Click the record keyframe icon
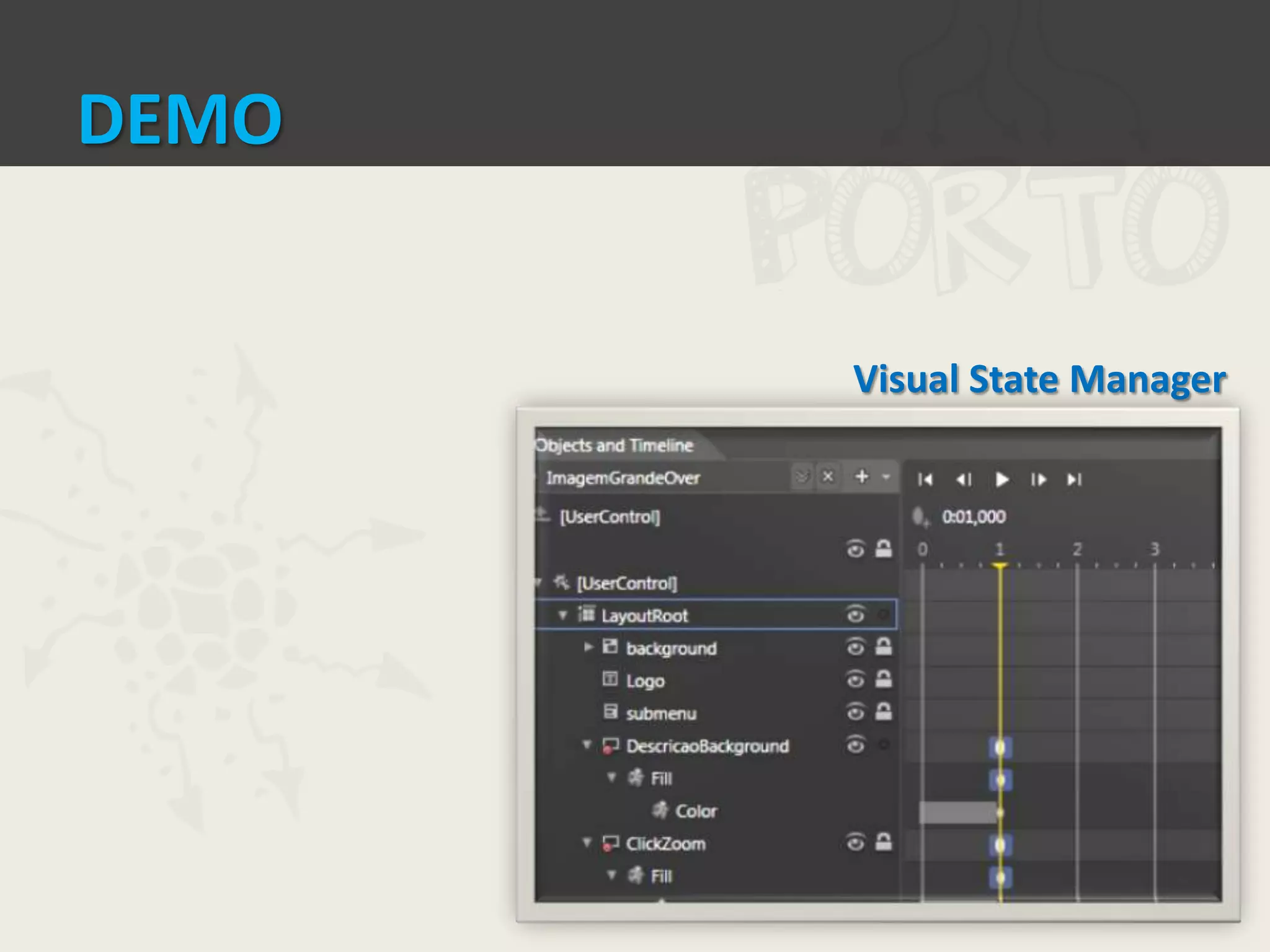 pyautogui.click(x=921, y=517)
